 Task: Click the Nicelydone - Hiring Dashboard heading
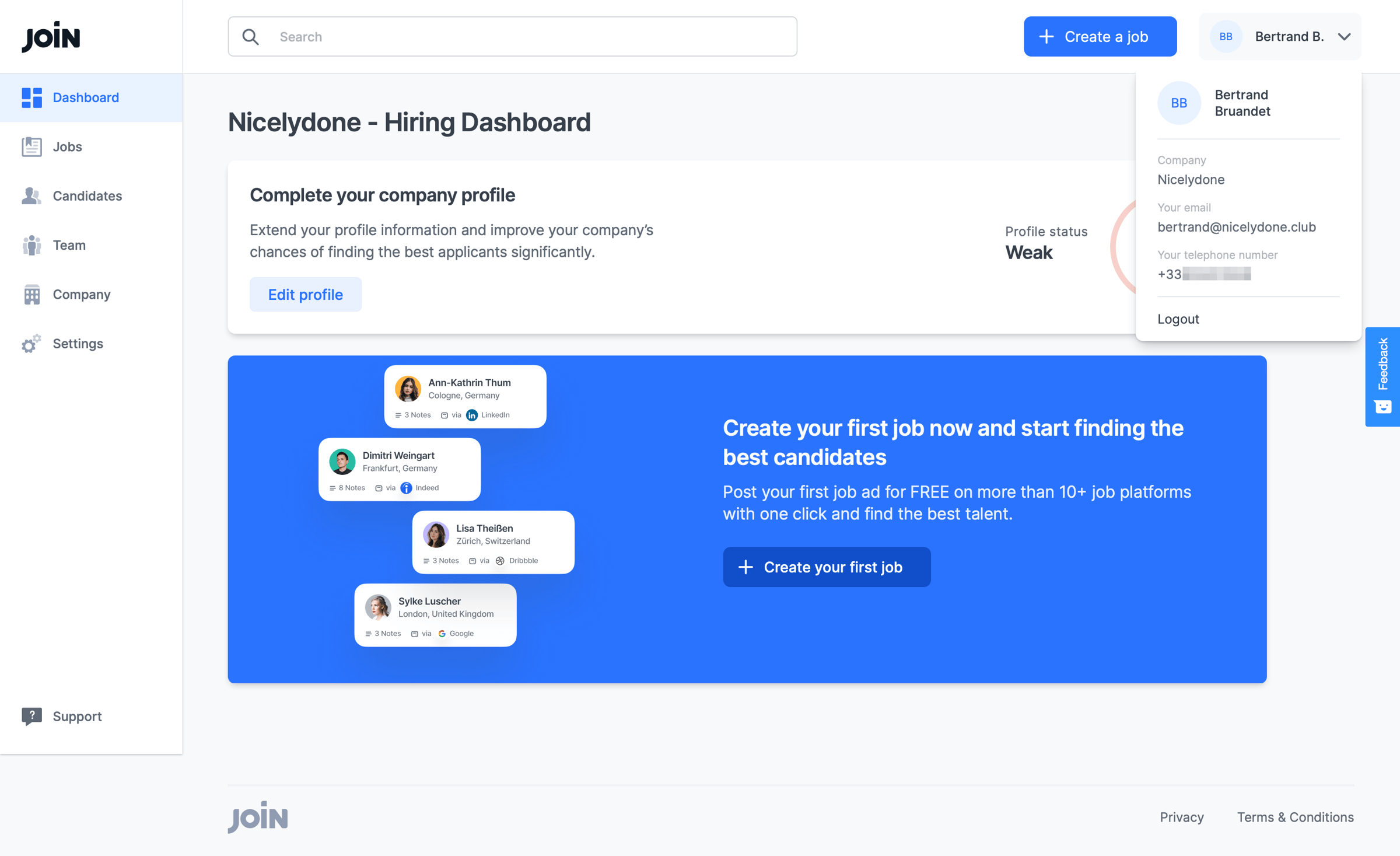click(x=409, y=123)
